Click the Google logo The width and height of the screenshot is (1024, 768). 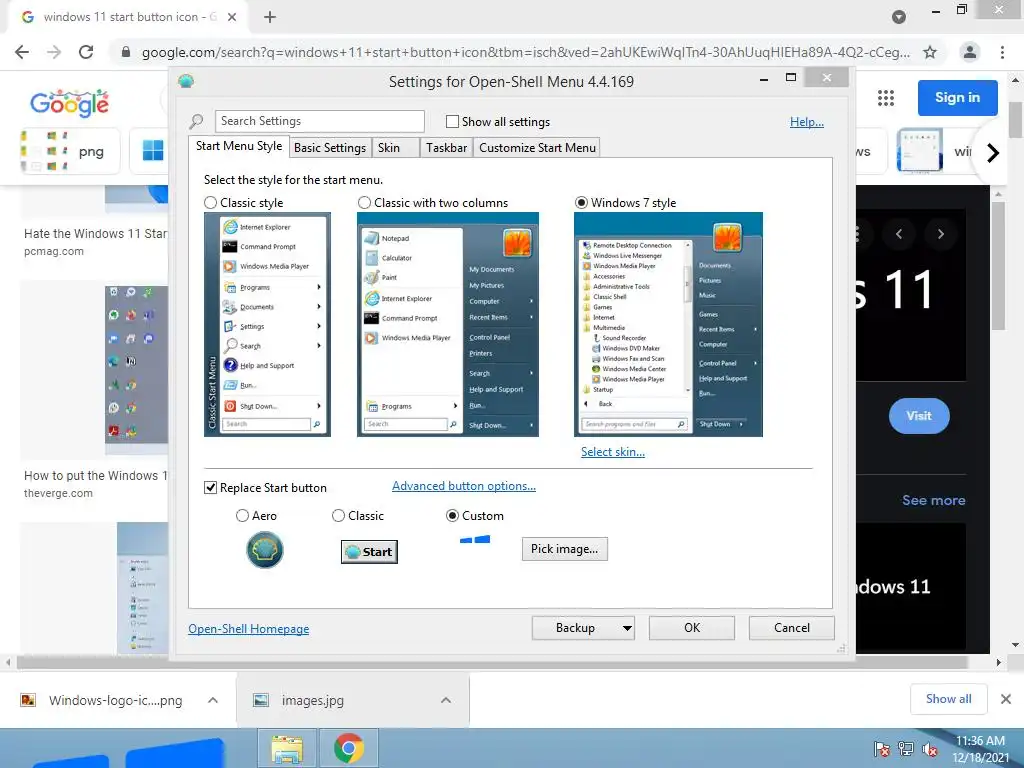click(69, 103)
